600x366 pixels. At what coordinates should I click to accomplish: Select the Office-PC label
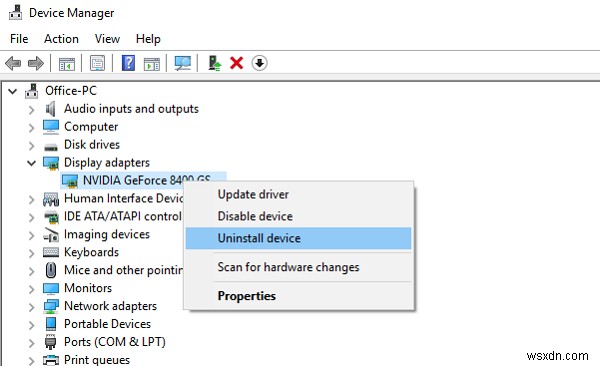[x=71, y=91]
